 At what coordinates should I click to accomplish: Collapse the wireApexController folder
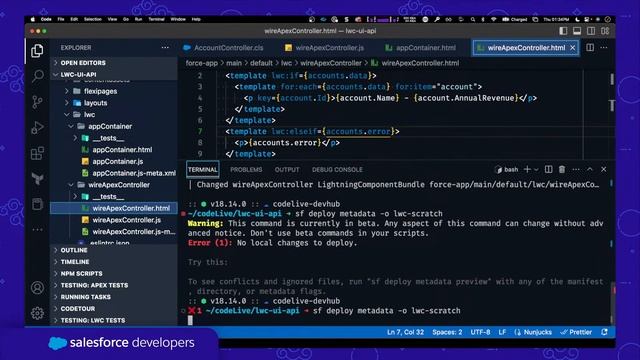pyautogui.click(x=114, y=185)
